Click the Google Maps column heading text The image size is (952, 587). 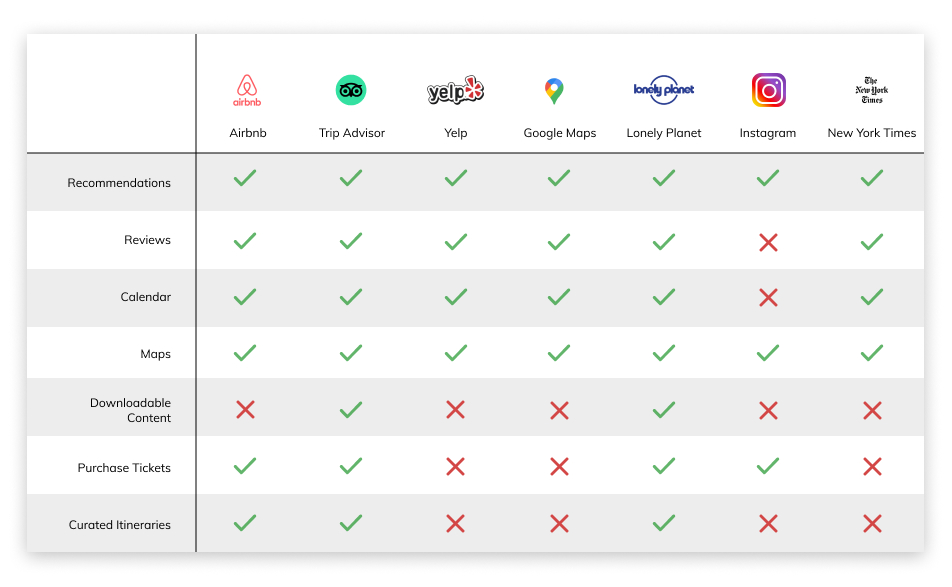[x=560, y=133]
